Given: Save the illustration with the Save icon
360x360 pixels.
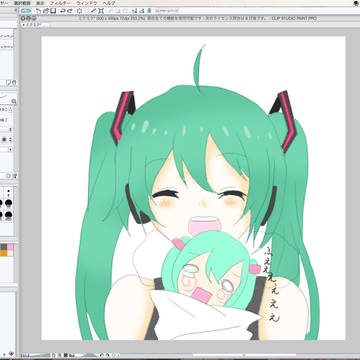Looking at the screenshot, I should click(53, 11).
